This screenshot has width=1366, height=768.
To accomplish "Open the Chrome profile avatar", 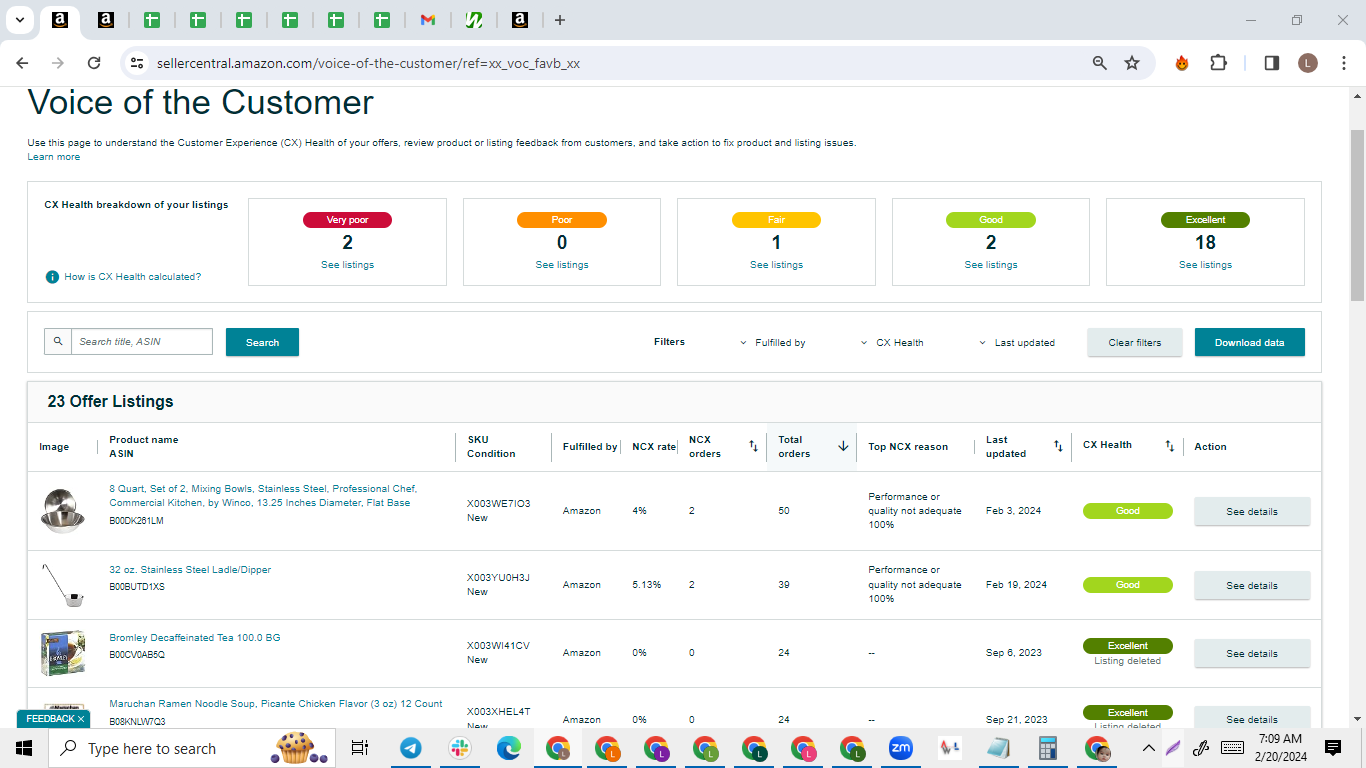I will coord(1308,63).
